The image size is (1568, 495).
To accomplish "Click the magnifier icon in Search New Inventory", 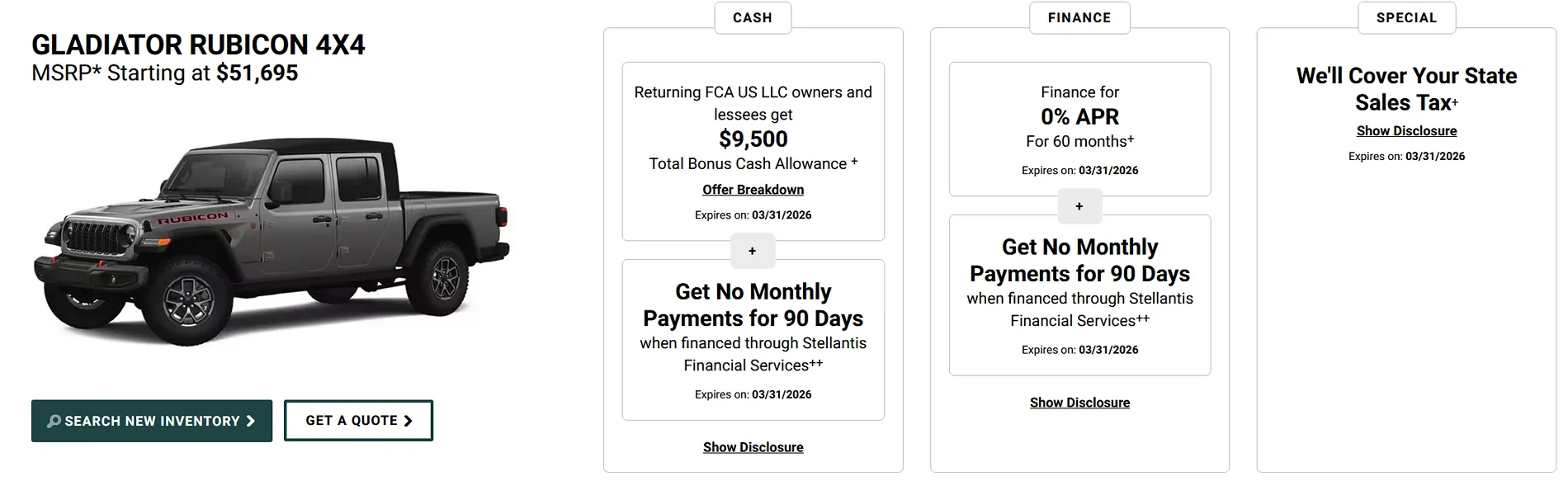I will pos(54,422).
